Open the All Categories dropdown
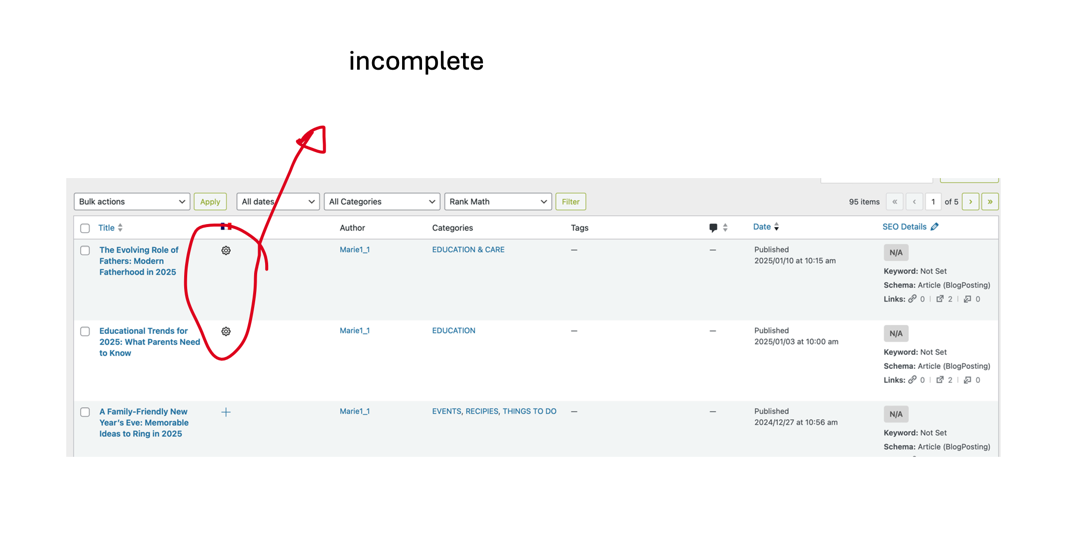1068x536 pixels. pos(382,202)
